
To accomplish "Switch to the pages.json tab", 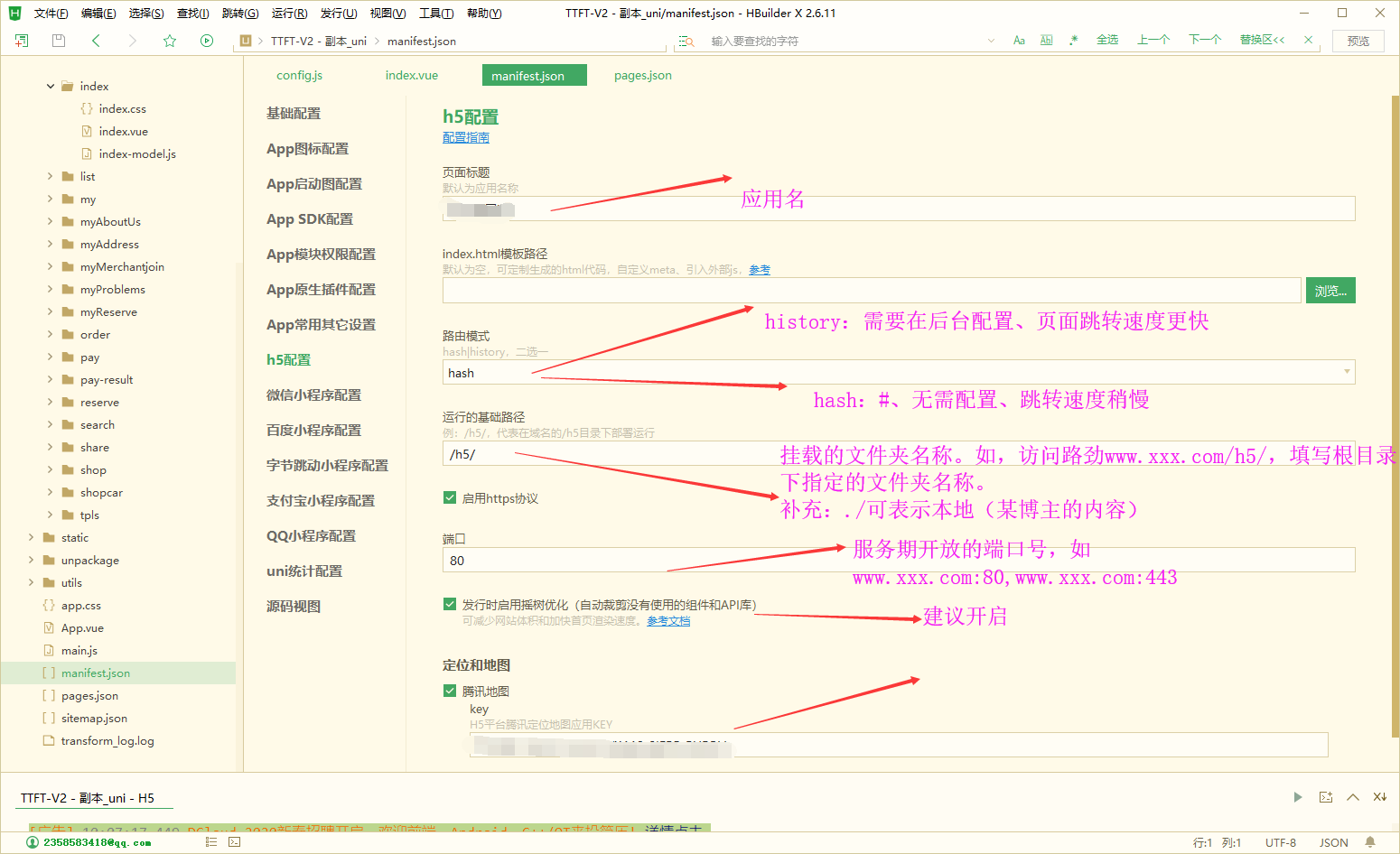I will pyautogui.click(x=643, y=76).
